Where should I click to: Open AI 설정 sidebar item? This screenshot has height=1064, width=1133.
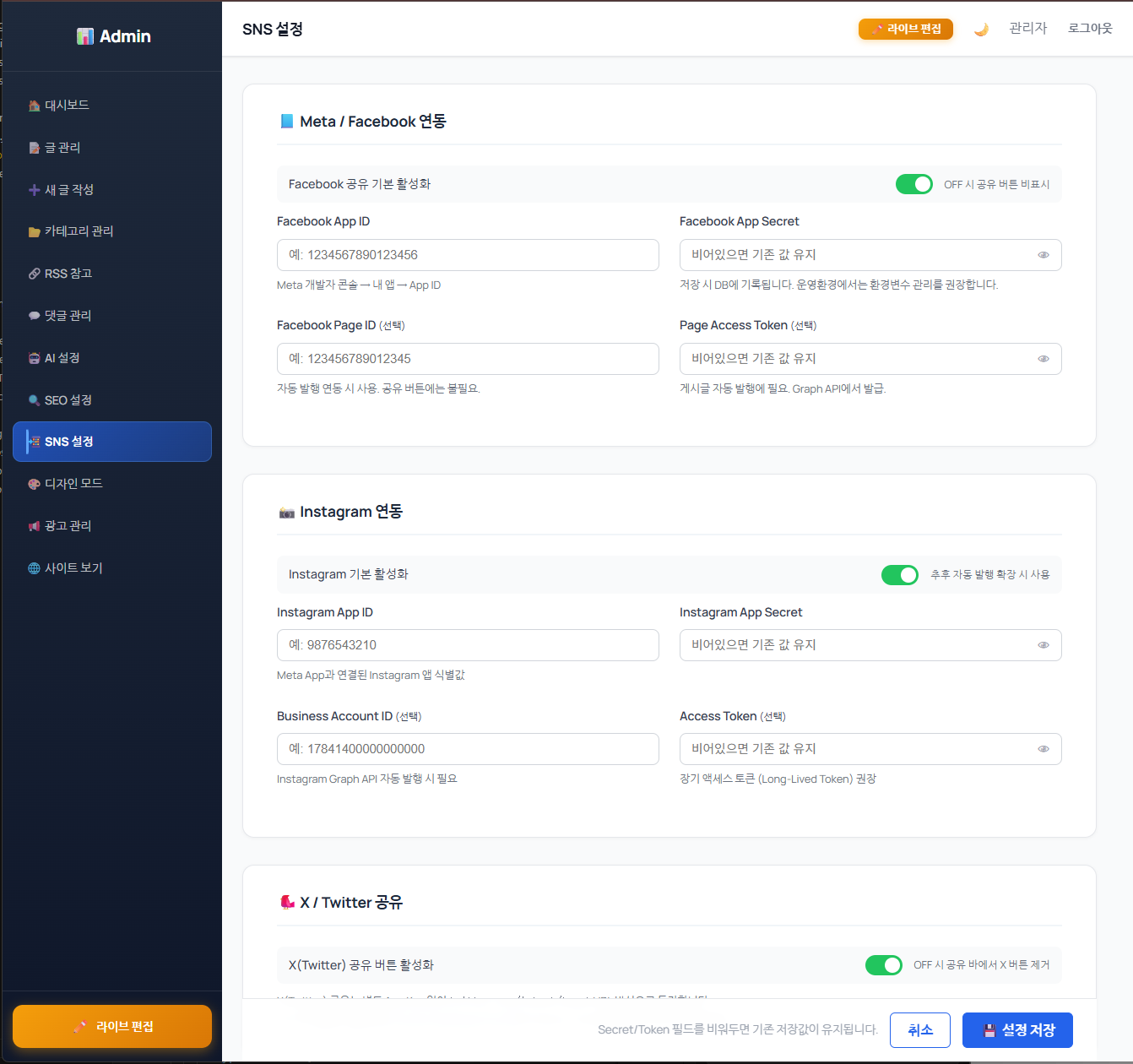pyautogui.click(x=62, y=358)
